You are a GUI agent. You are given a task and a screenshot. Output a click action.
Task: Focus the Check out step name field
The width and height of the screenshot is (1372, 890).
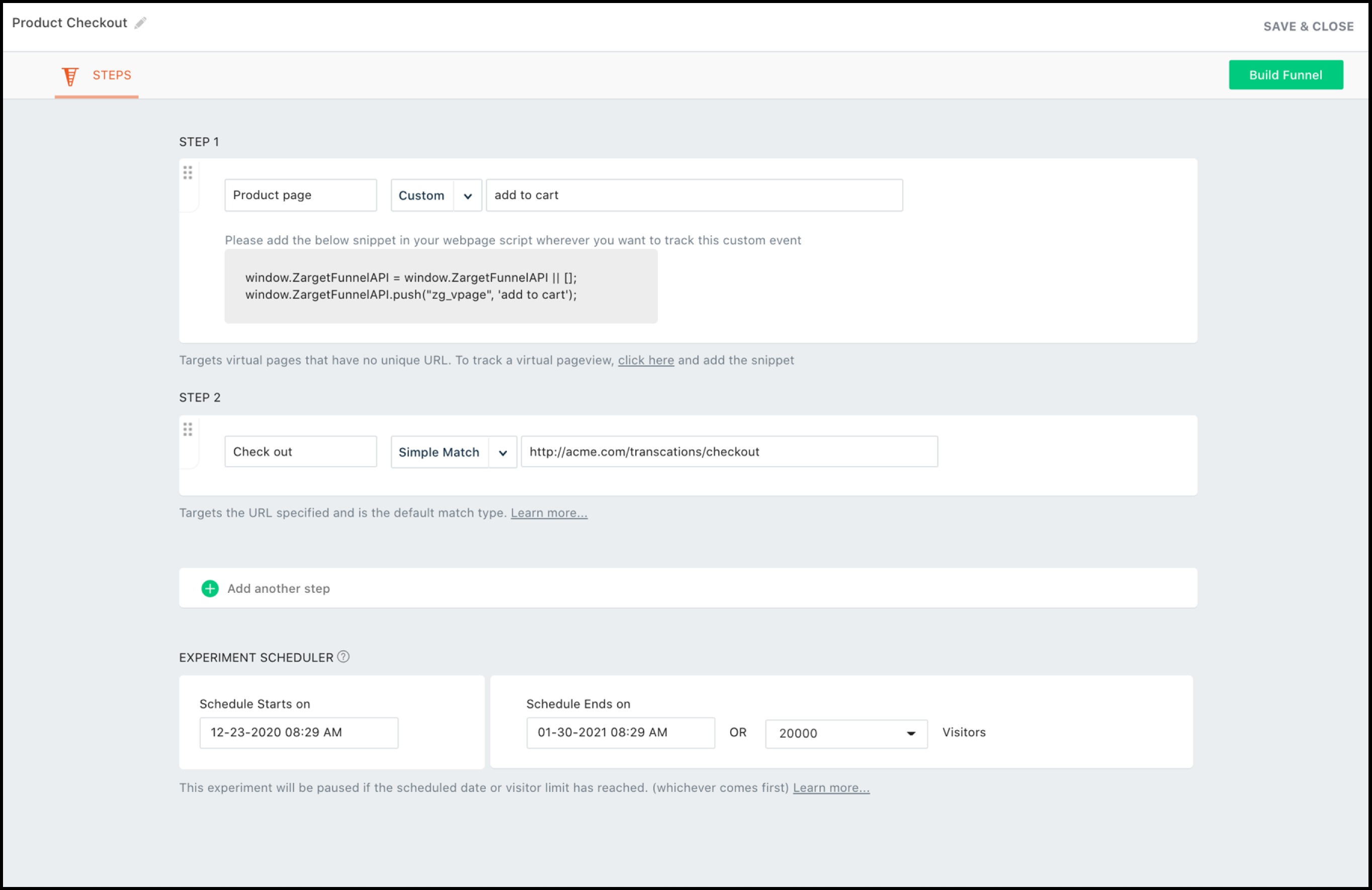(301, 452)
